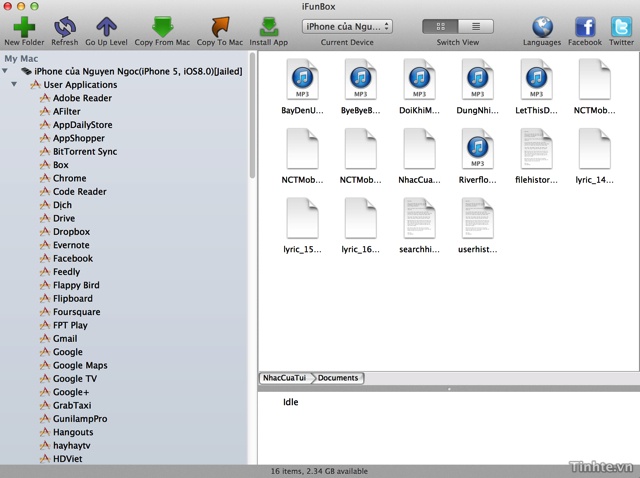The height and width of the screenshot is (478, 640).
Task: Open the Languages globe icon
Action: click(x=542, y=26)
